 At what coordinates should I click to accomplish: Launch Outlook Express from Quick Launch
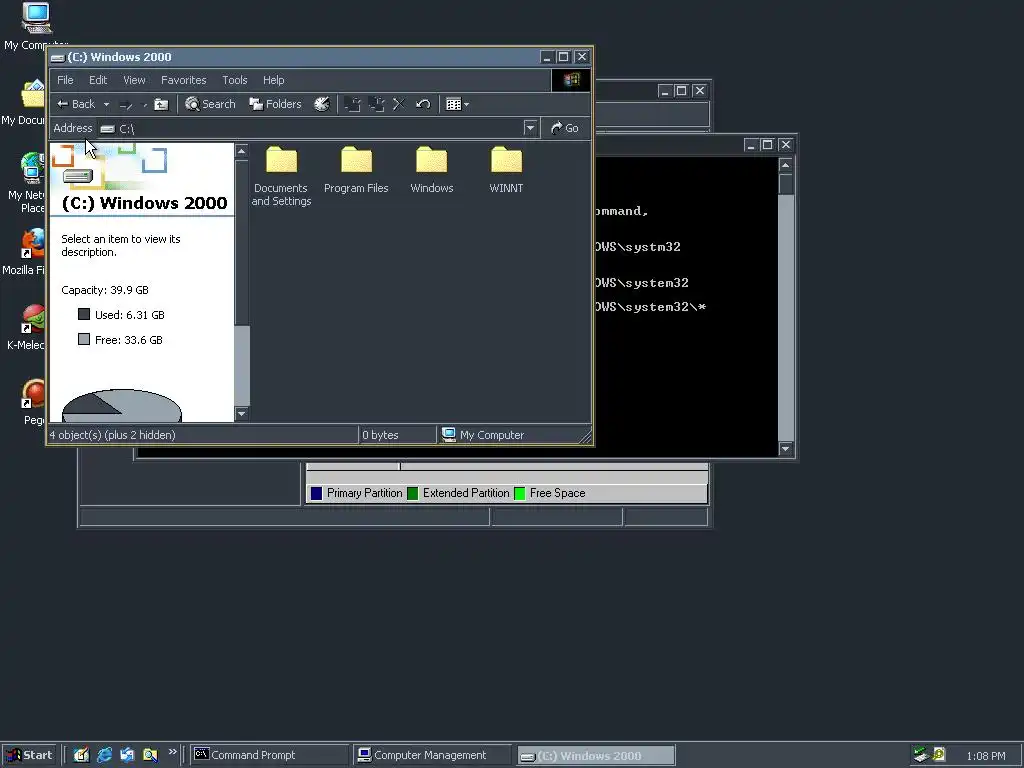127,755
